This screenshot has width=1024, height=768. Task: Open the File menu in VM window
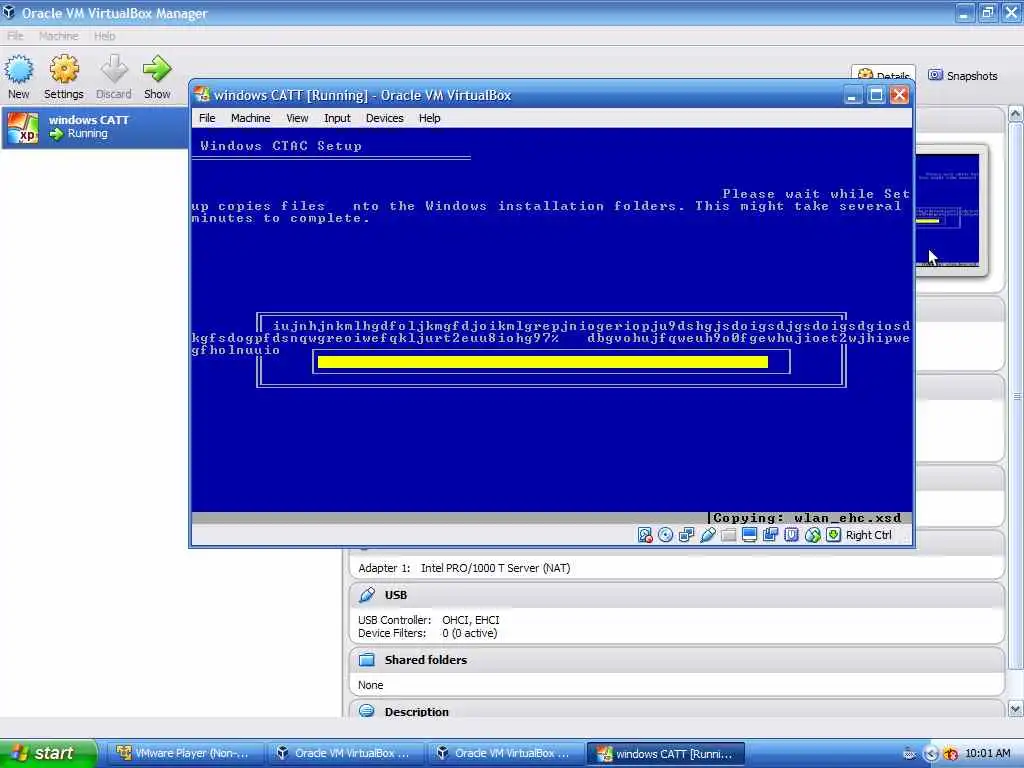[207, 118]
